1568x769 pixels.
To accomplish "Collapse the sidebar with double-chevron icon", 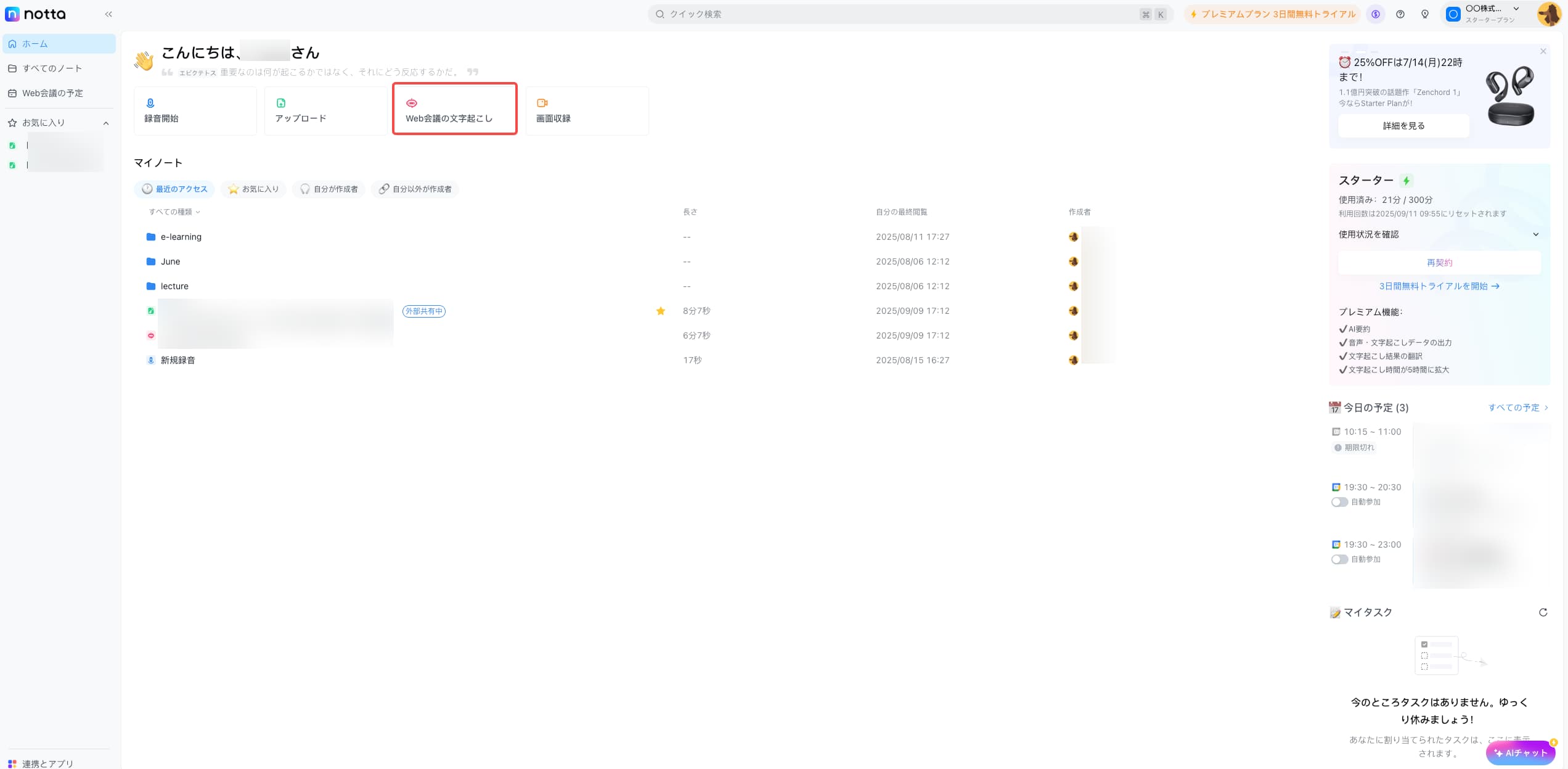I will pos(108,14).
